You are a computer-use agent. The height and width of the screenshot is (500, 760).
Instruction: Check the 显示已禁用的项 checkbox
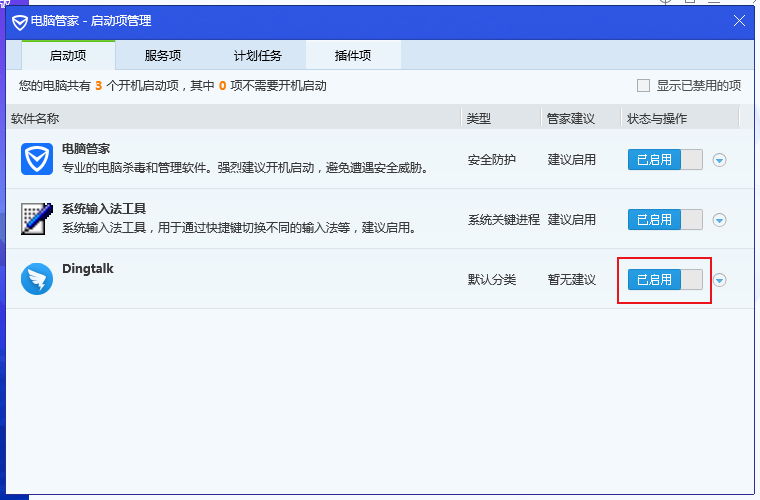644,86
